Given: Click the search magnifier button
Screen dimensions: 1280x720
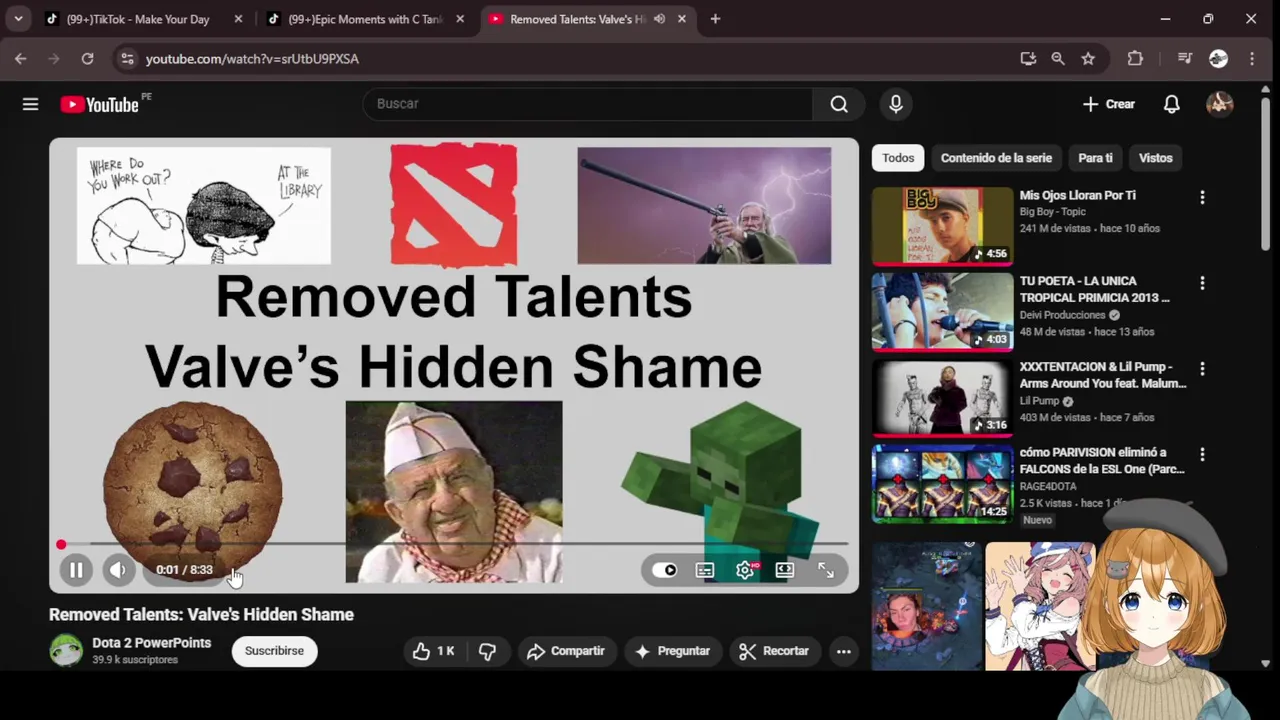Looking at the screenshot, I should click(x=839, y=104).
